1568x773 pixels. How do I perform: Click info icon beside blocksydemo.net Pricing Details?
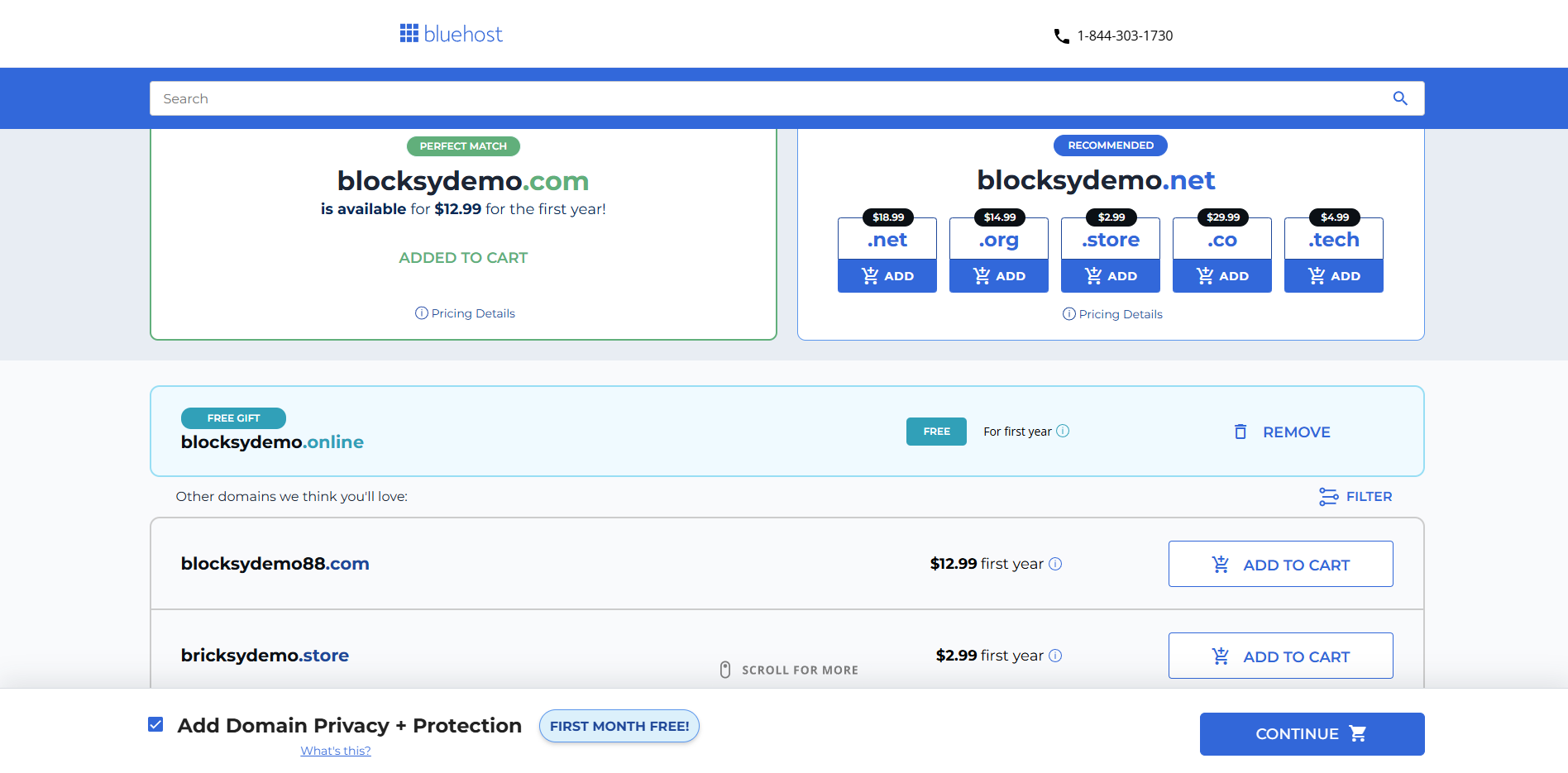(x=1069, y=314)
